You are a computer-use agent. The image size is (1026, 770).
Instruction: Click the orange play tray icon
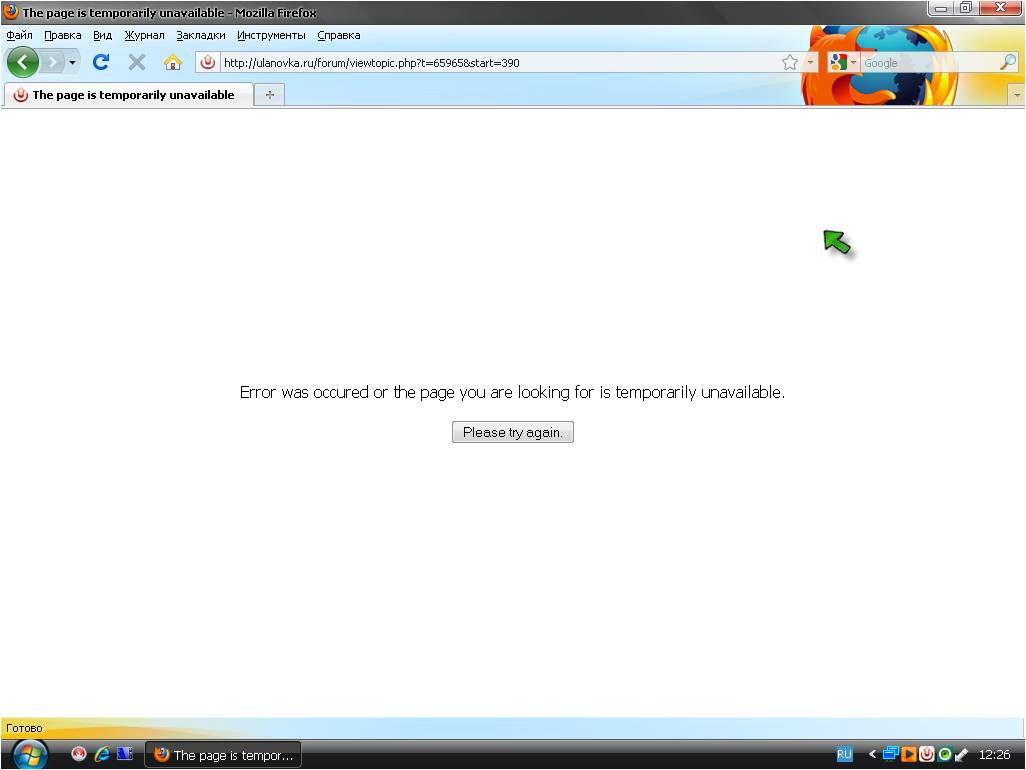[x=909, y=754]
